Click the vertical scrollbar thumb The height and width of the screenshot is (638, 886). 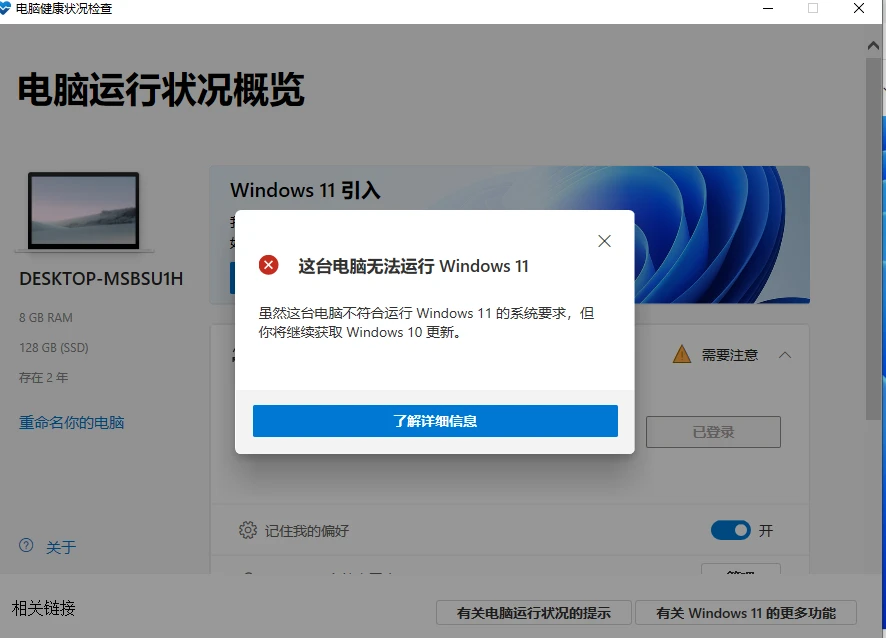[x=873, y=238]
